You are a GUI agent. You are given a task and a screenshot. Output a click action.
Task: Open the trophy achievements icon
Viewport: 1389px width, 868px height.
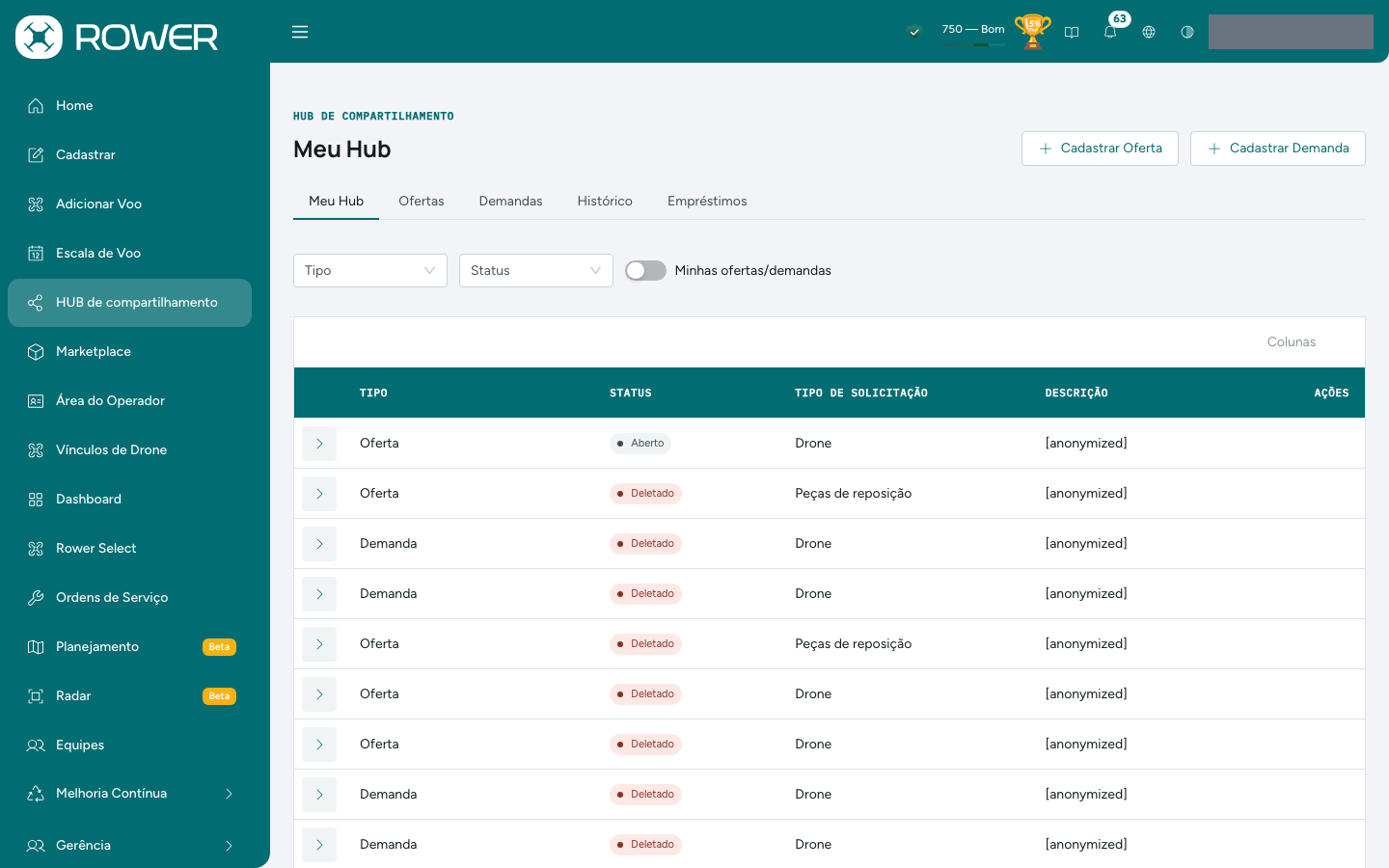1032,32
